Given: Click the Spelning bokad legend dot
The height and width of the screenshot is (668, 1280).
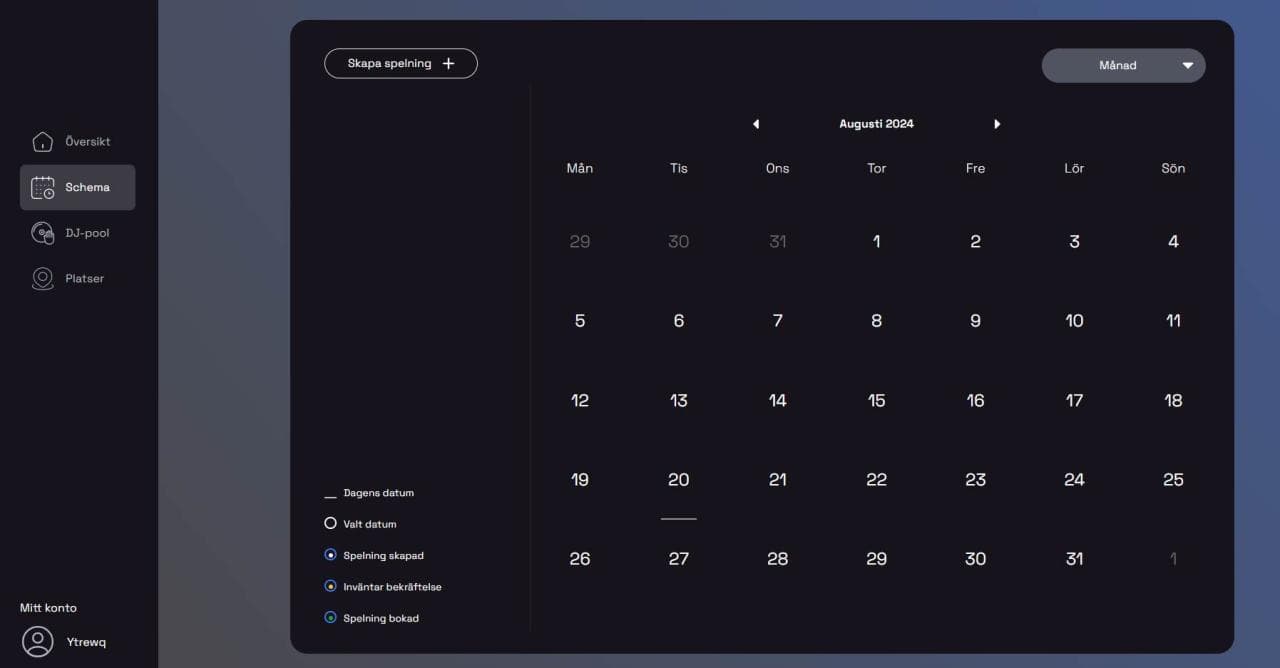Looking at the screenshot, I should [x=331, y=618].
